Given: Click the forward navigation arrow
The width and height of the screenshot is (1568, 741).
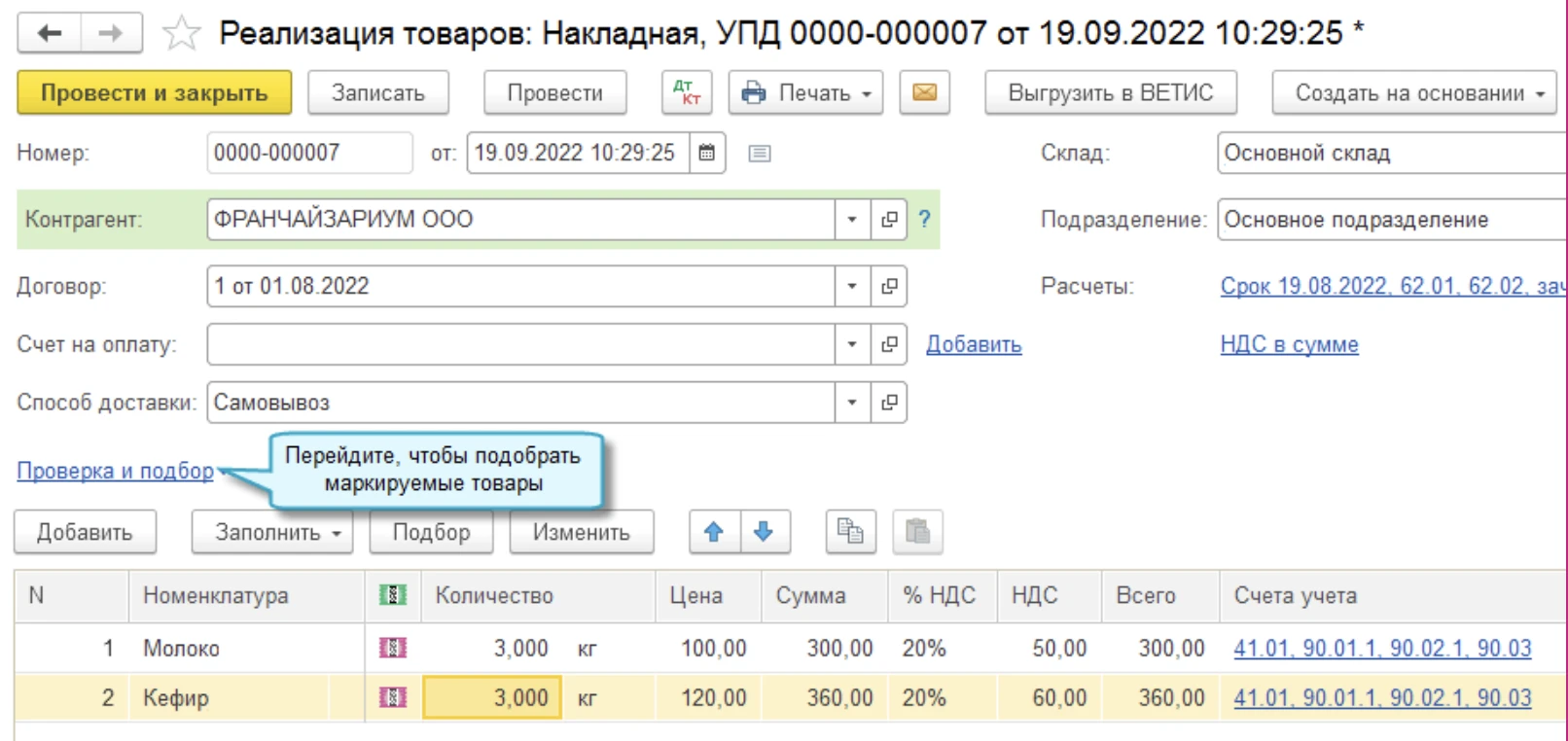Looking at the screenshot, I should (x=111, y=34).
